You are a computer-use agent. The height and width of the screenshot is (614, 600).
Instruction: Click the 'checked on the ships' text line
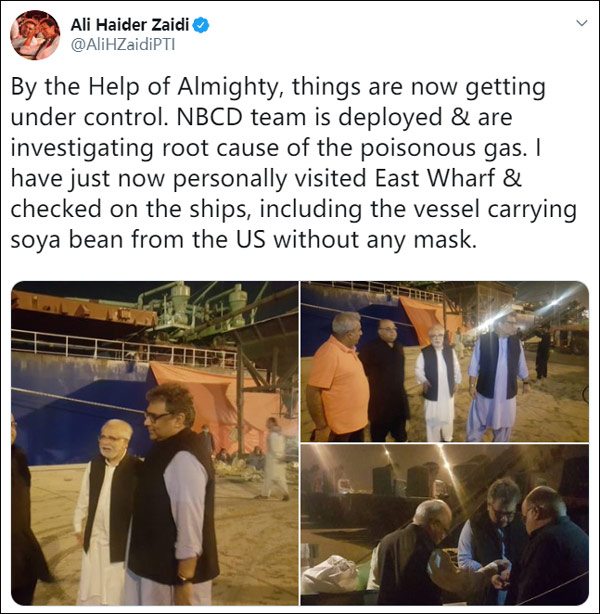[293, 209]
